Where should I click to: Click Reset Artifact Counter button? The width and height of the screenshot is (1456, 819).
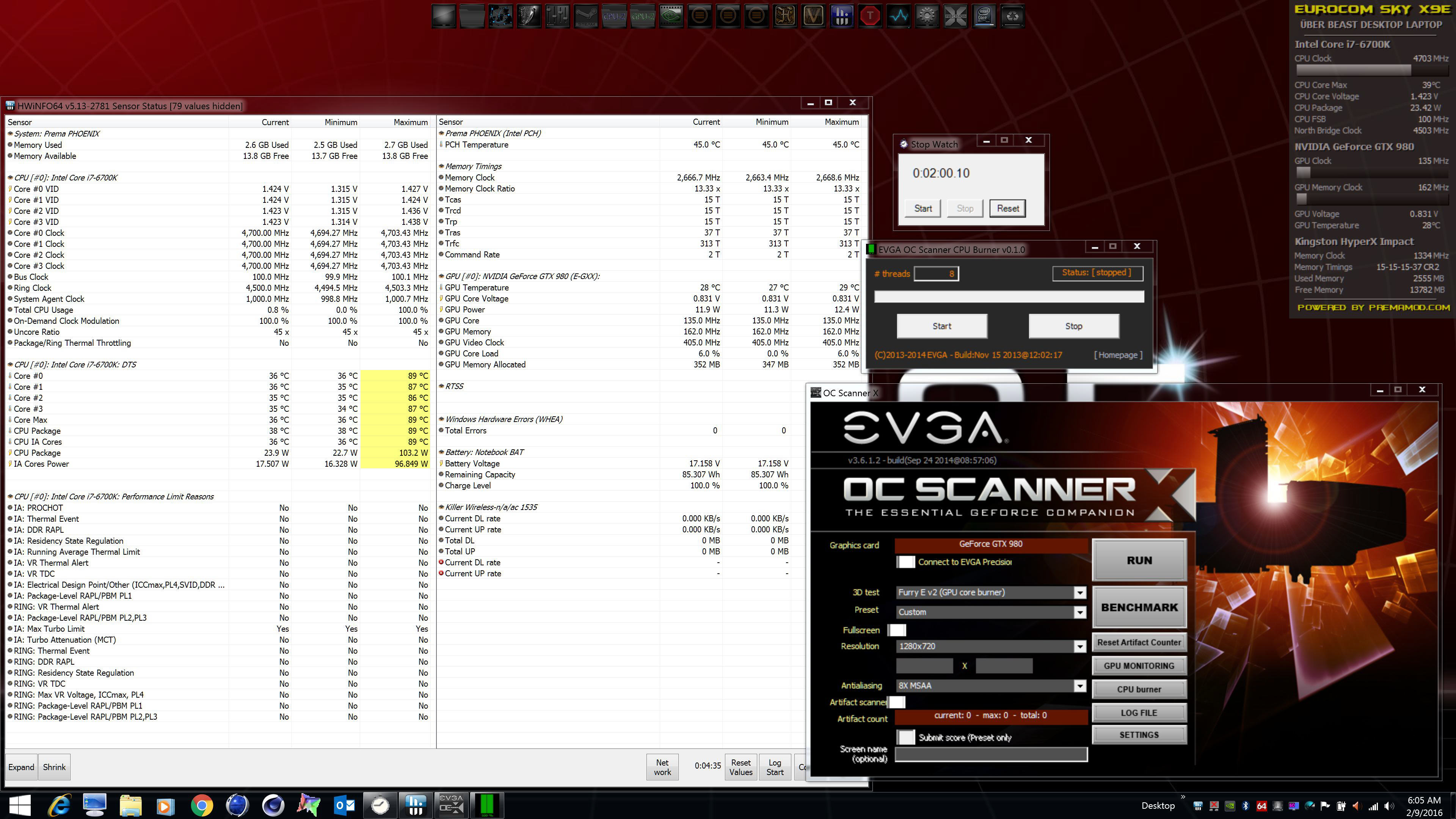[x=1139, y=642]
